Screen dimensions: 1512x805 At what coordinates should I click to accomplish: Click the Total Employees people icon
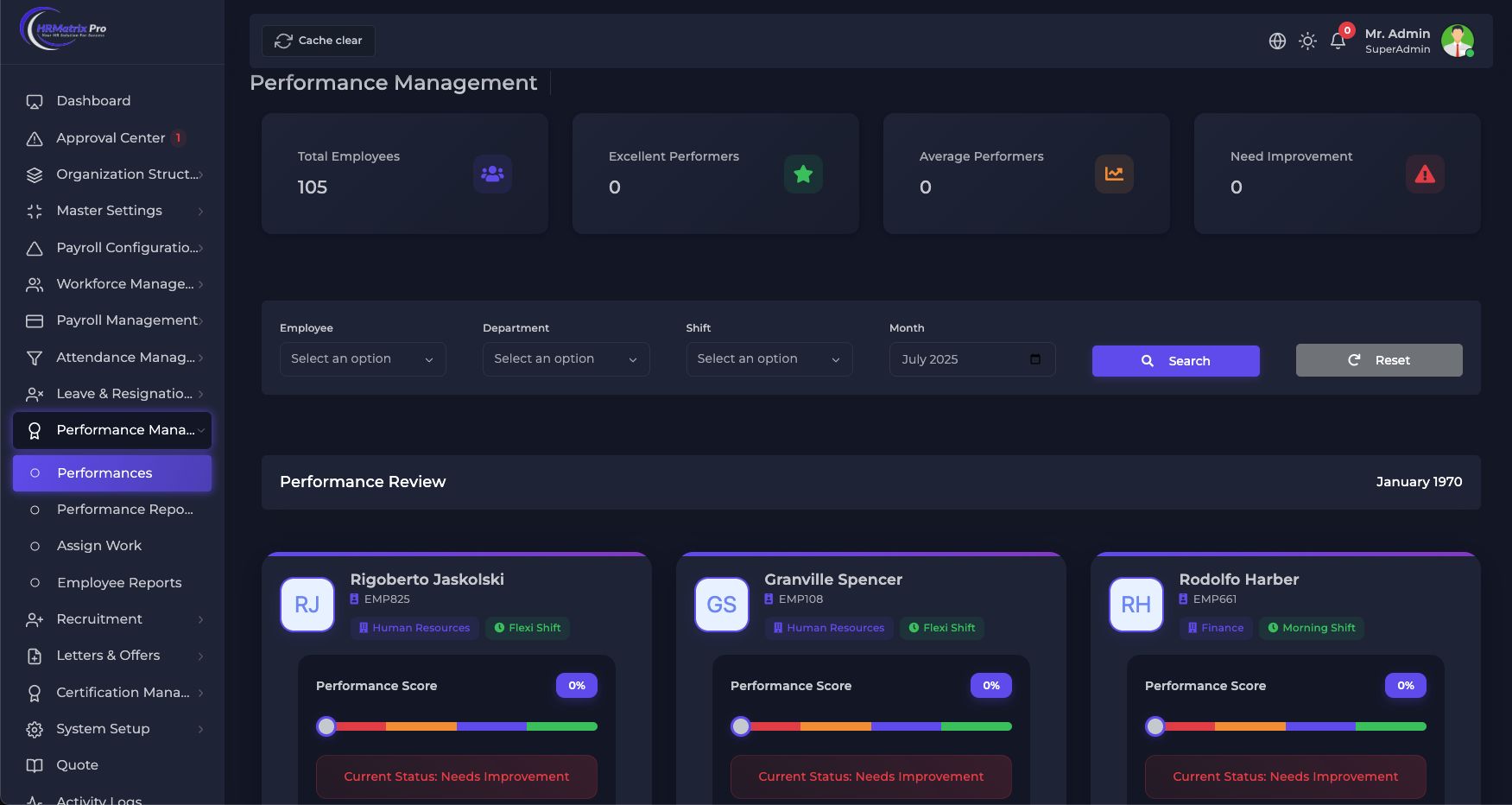click(x=492, y=174)
